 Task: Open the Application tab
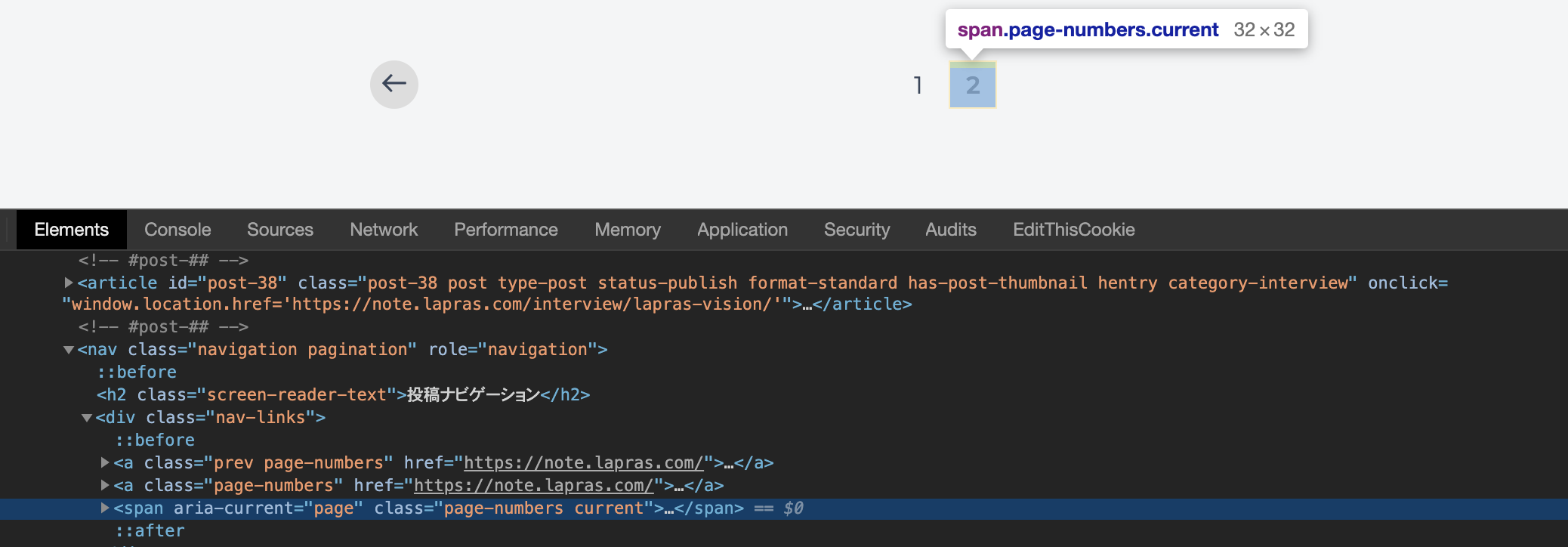pos(742,230)
